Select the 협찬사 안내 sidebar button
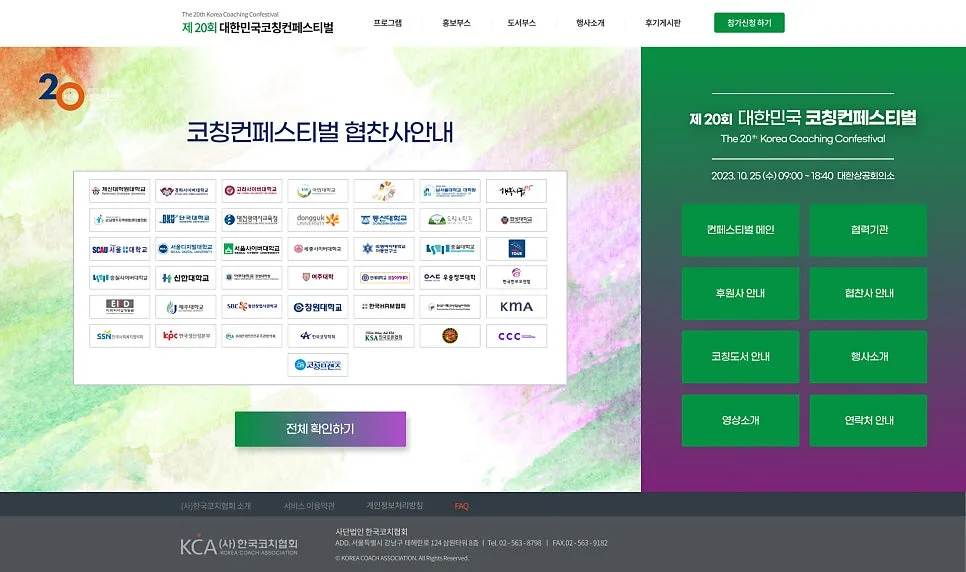Viewport: 966px width, 572px height. click(868, 293)
